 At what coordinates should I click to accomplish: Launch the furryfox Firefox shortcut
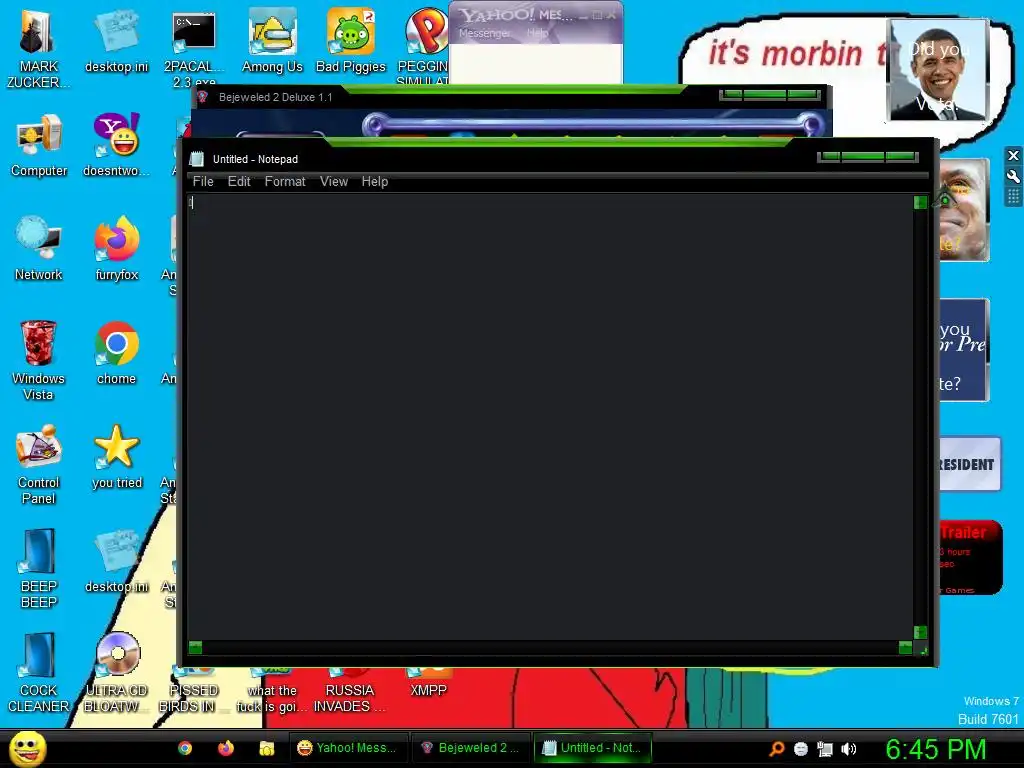(116, 249)
